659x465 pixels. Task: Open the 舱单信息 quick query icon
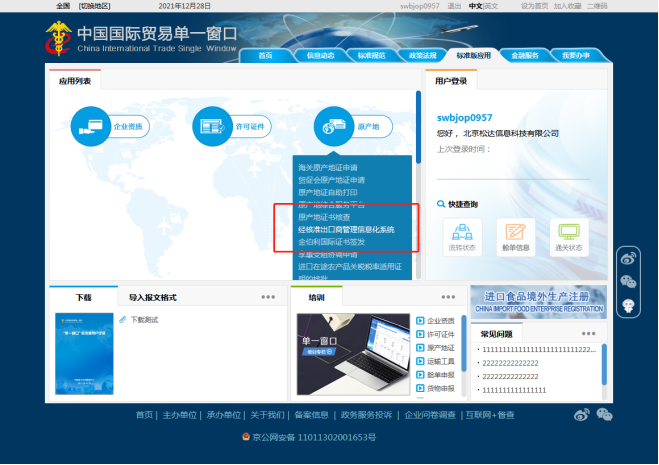(516, 237)
